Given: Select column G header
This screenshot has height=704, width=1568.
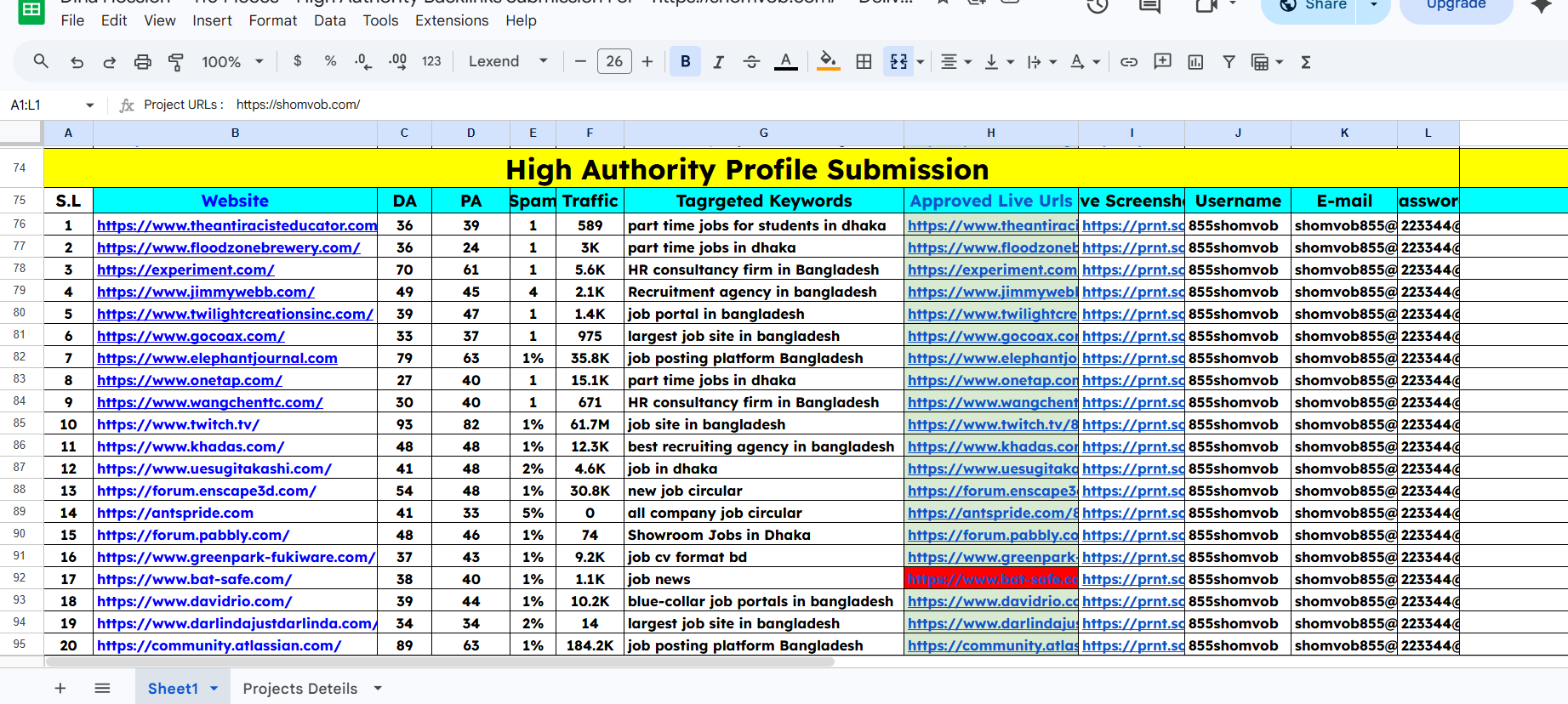Looking at the screenshot, I should (x=764, y=133).
